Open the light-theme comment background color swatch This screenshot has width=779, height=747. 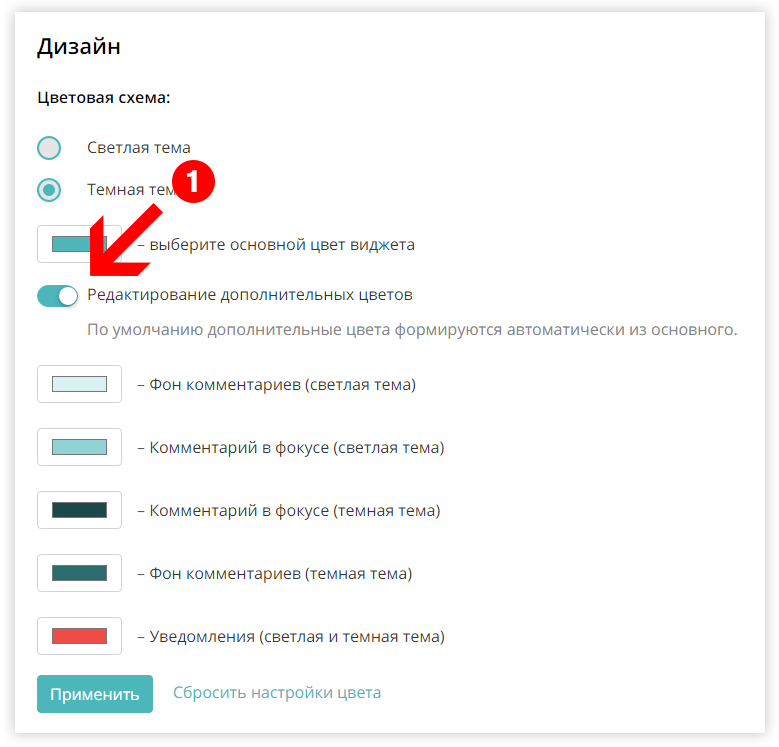[79, 384]
